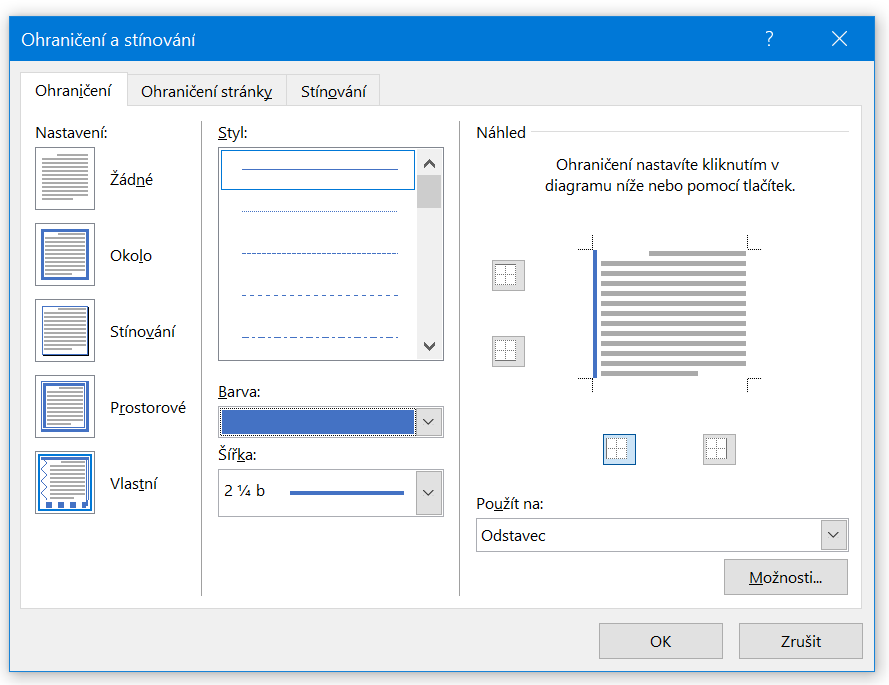Image resolution: width=889 pixels, height=685 pixels.
Task: Select the Prostorové 3D border setting icon
Action: (65, 407)
